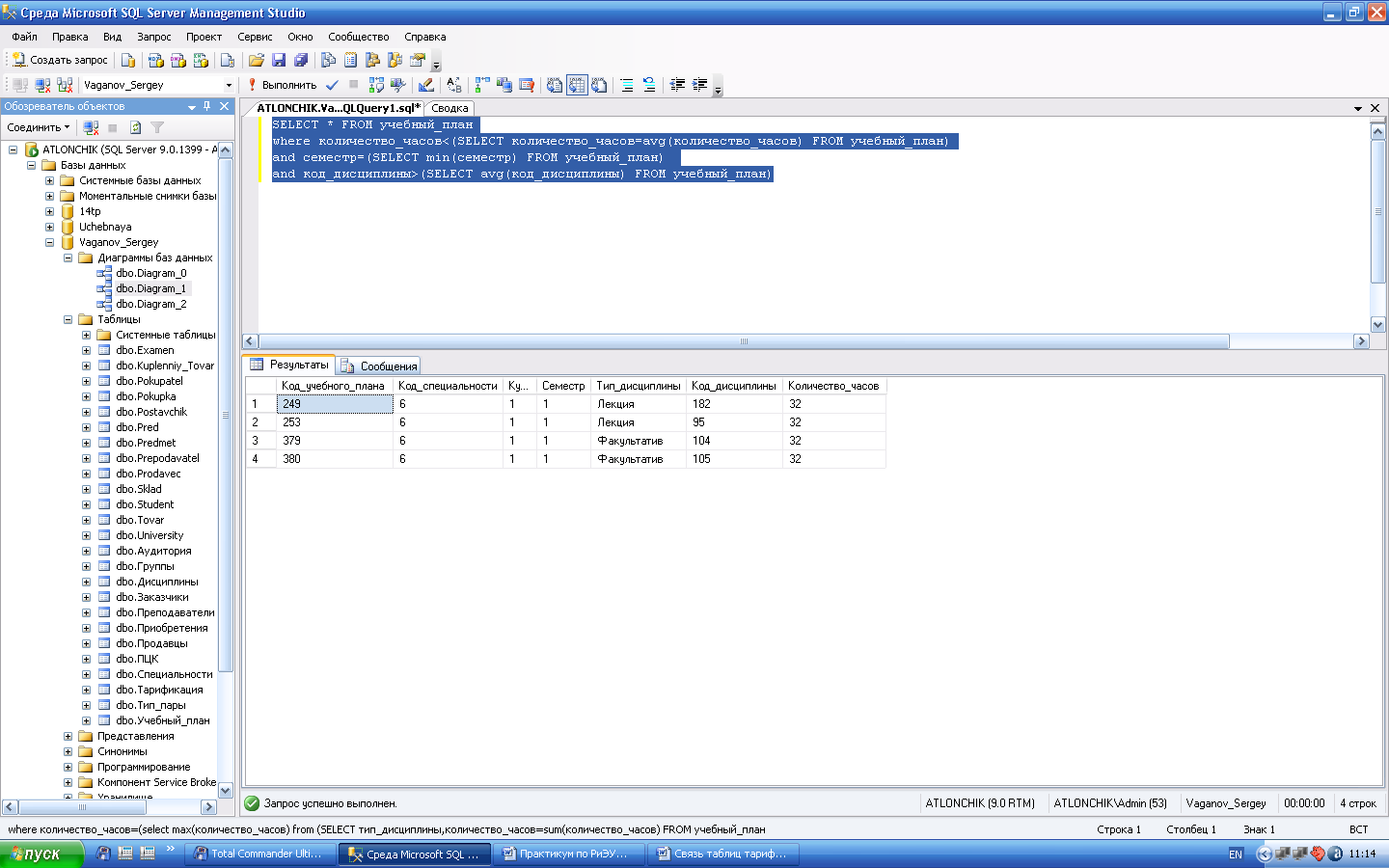Click the Analysis Services MDX query icon
The height and width of the screenshot is (868, 1389).
[155, 60]
